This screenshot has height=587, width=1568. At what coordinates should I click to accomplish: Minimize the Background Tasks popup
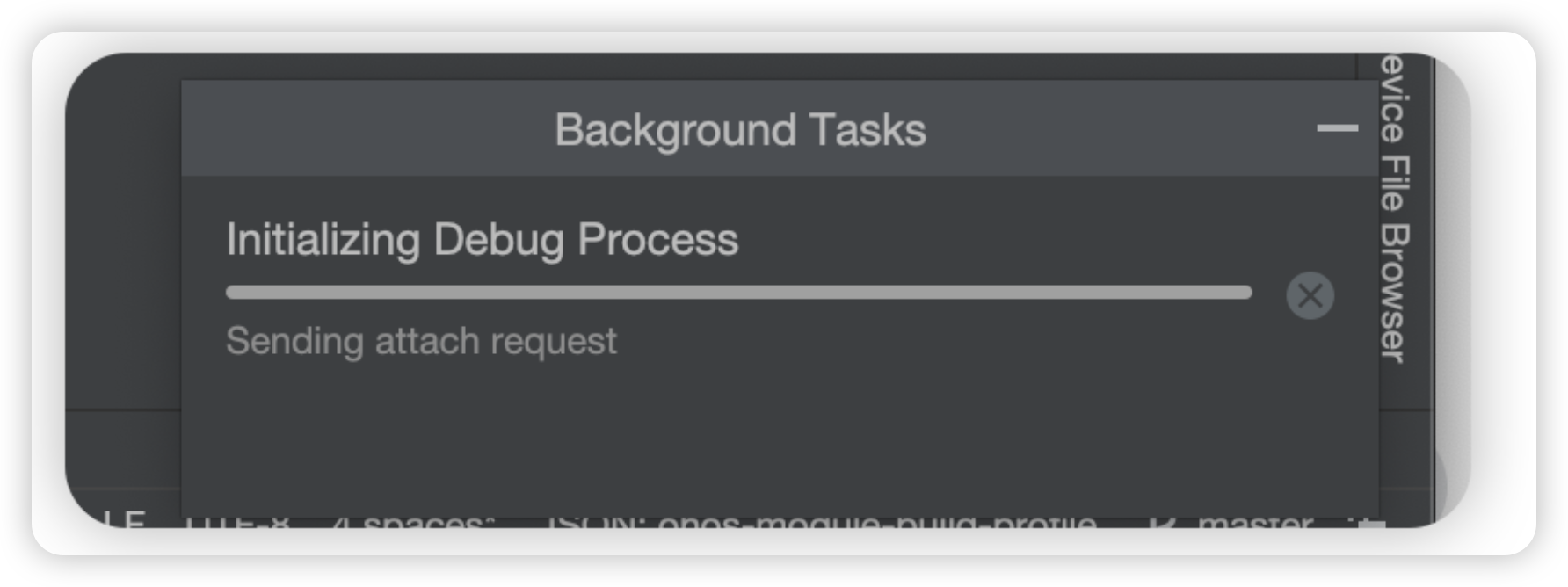[x=1337, y=128]
